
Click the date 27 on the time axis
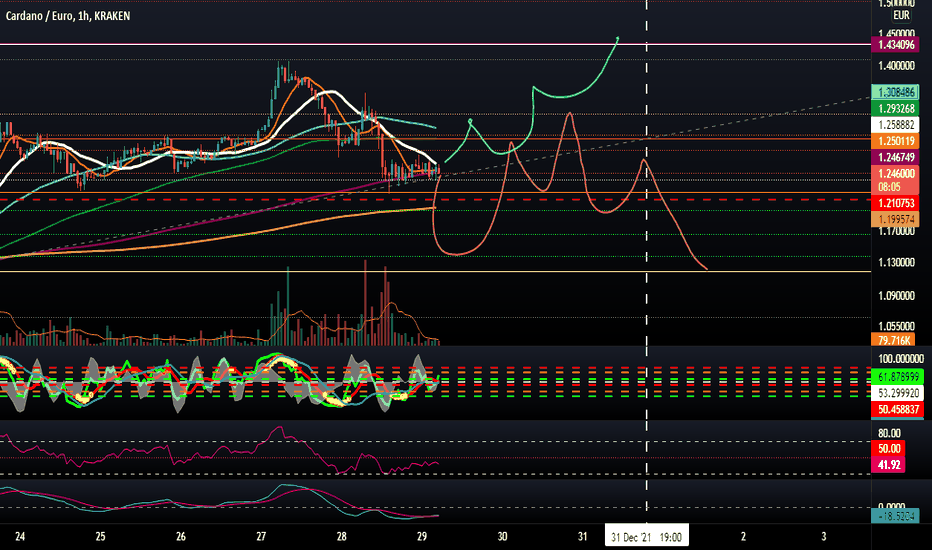coord(261,536)
